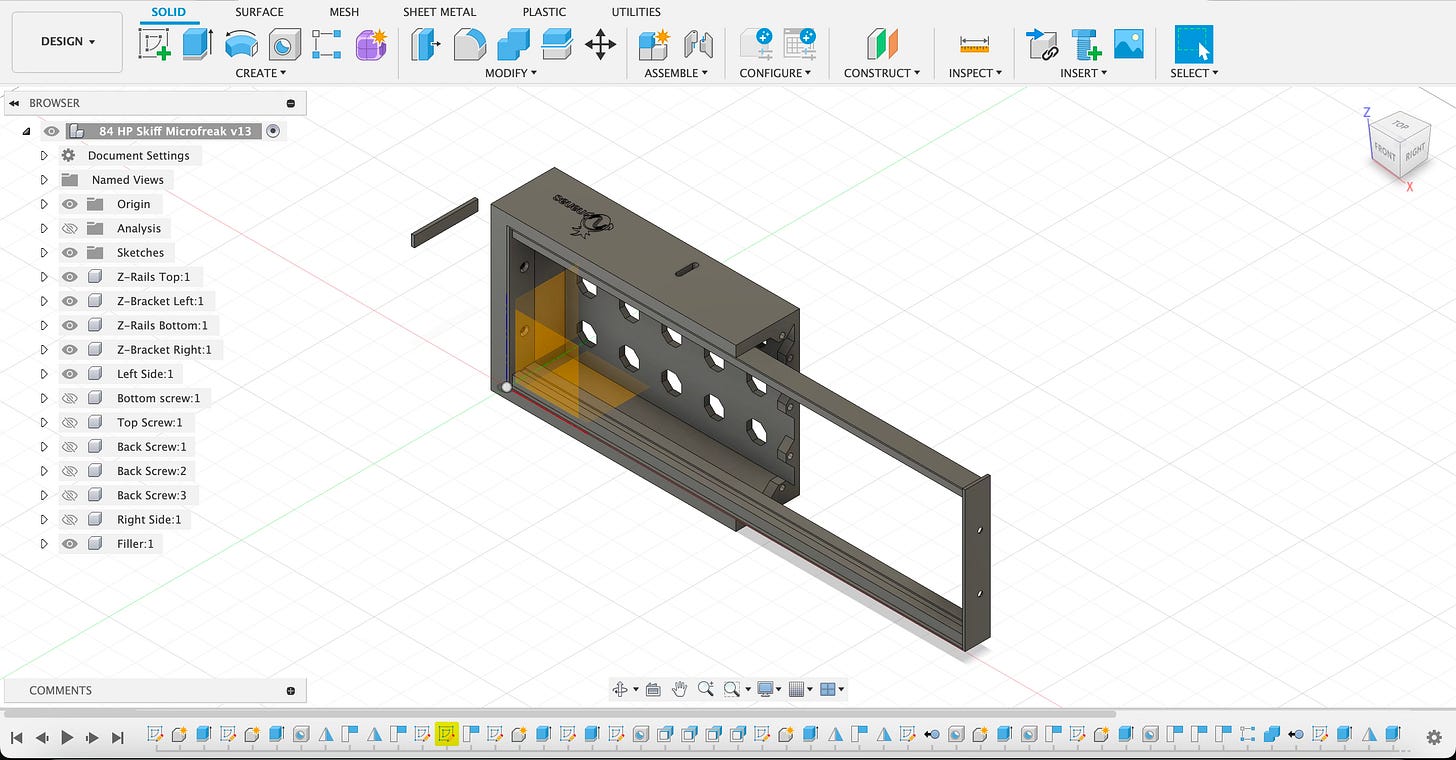Switch to the SHEET METAL tab

coord(440,12)
